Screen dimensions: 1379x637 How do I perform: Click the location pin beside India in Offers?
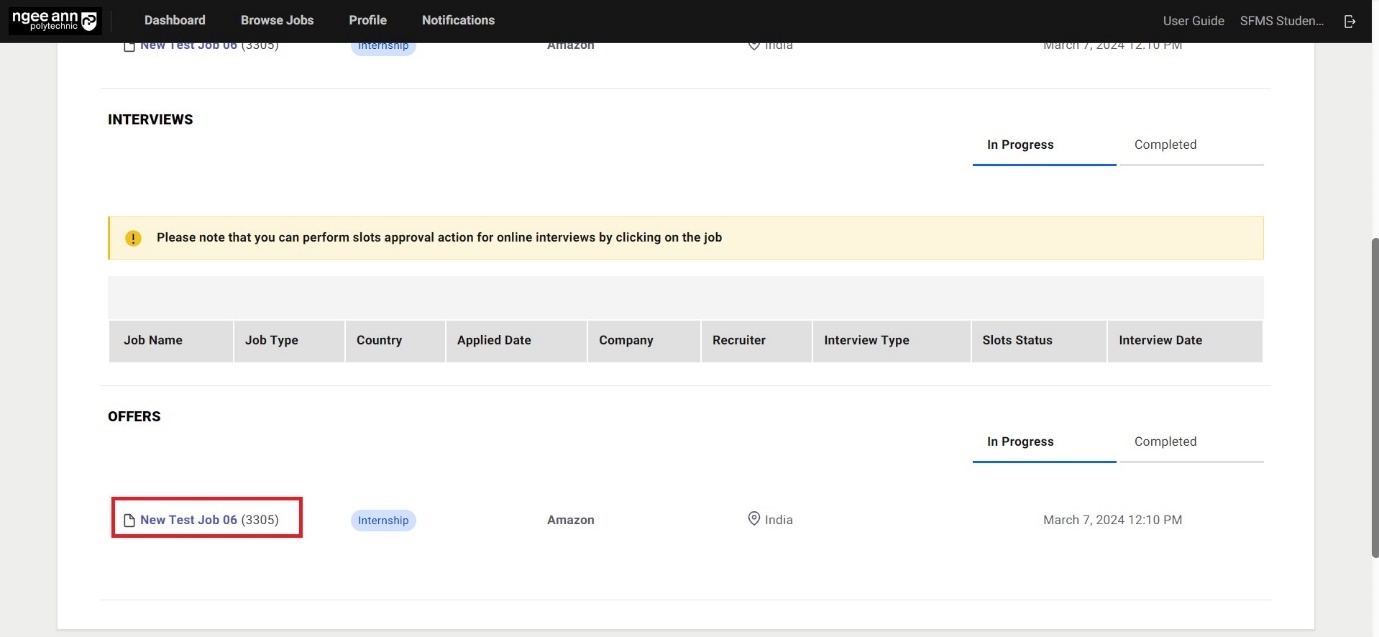pyautogui.click(x=754, y=519)
